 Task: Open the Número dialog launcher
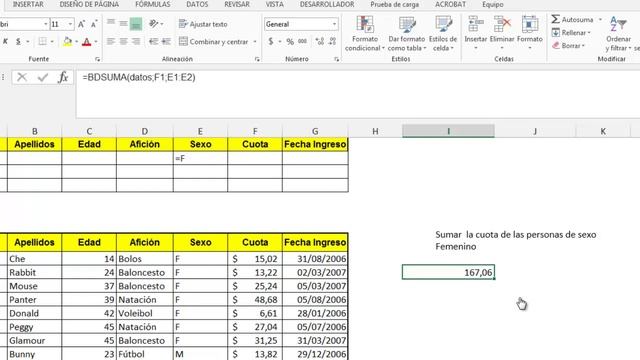pyautogui.click(x=336, y=59)
